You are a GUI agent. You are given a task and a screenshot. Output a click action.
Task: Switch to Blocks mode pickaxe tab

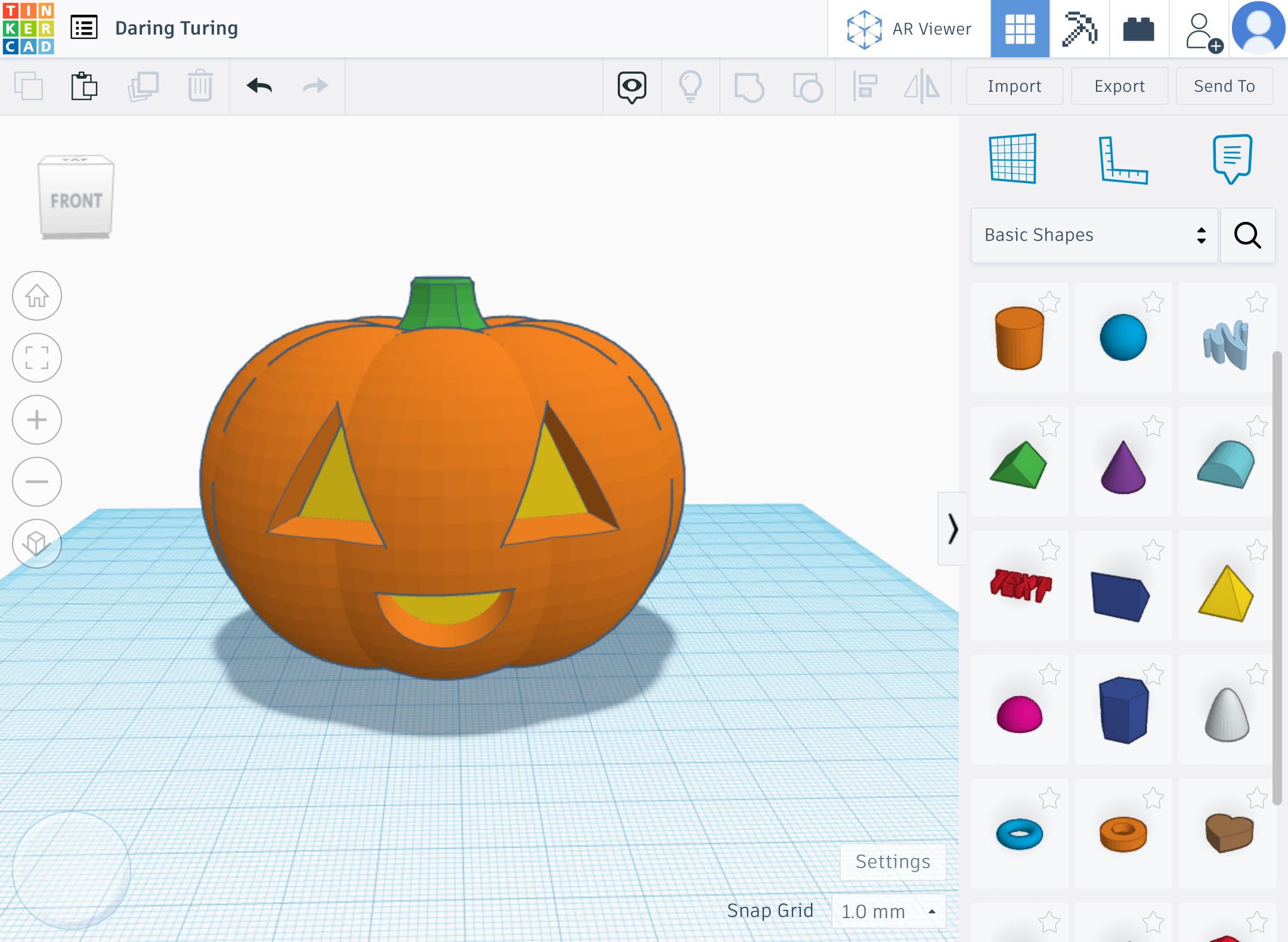tap(1079, 29)
